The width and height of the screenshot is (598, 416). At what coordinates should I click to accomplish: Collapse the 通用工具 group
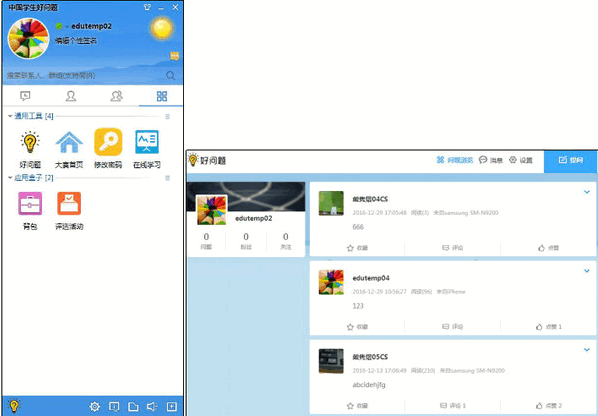point(10,116)
